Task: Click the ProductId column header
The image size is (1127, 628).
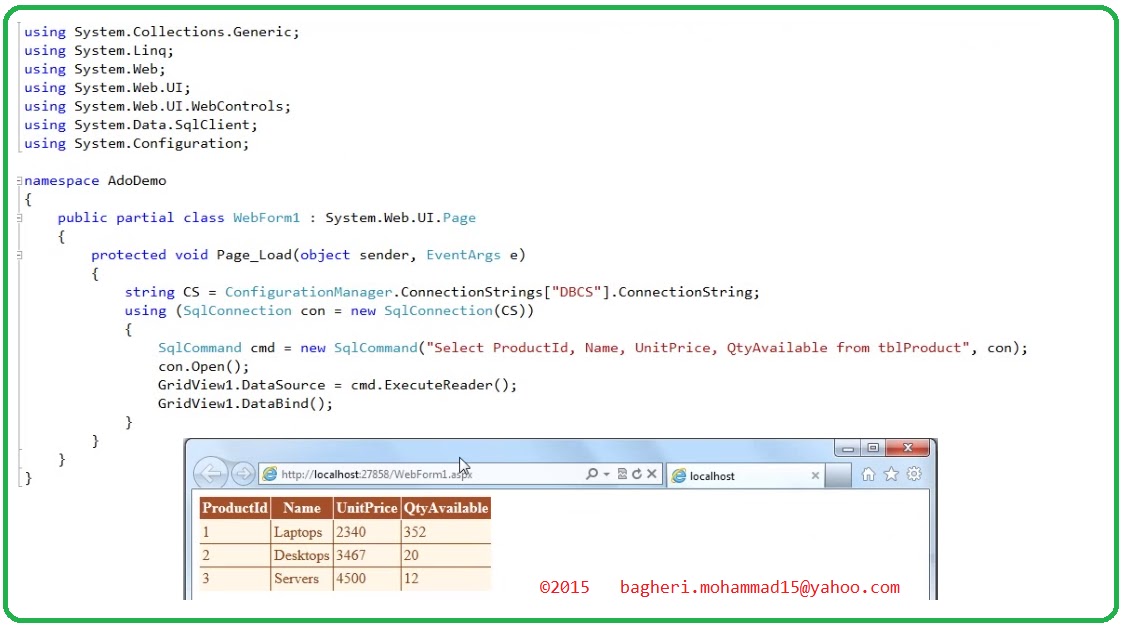Action: coord(235,508)
